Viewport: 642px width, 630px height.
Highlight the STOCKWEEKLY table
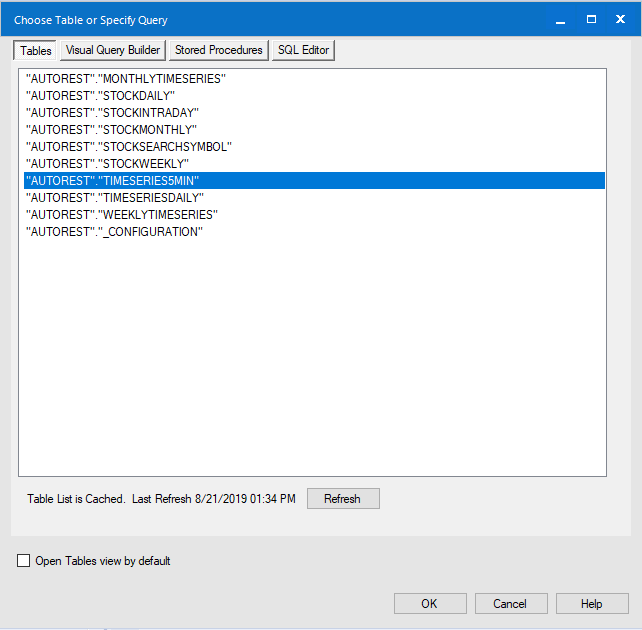(x=106, y=163)
